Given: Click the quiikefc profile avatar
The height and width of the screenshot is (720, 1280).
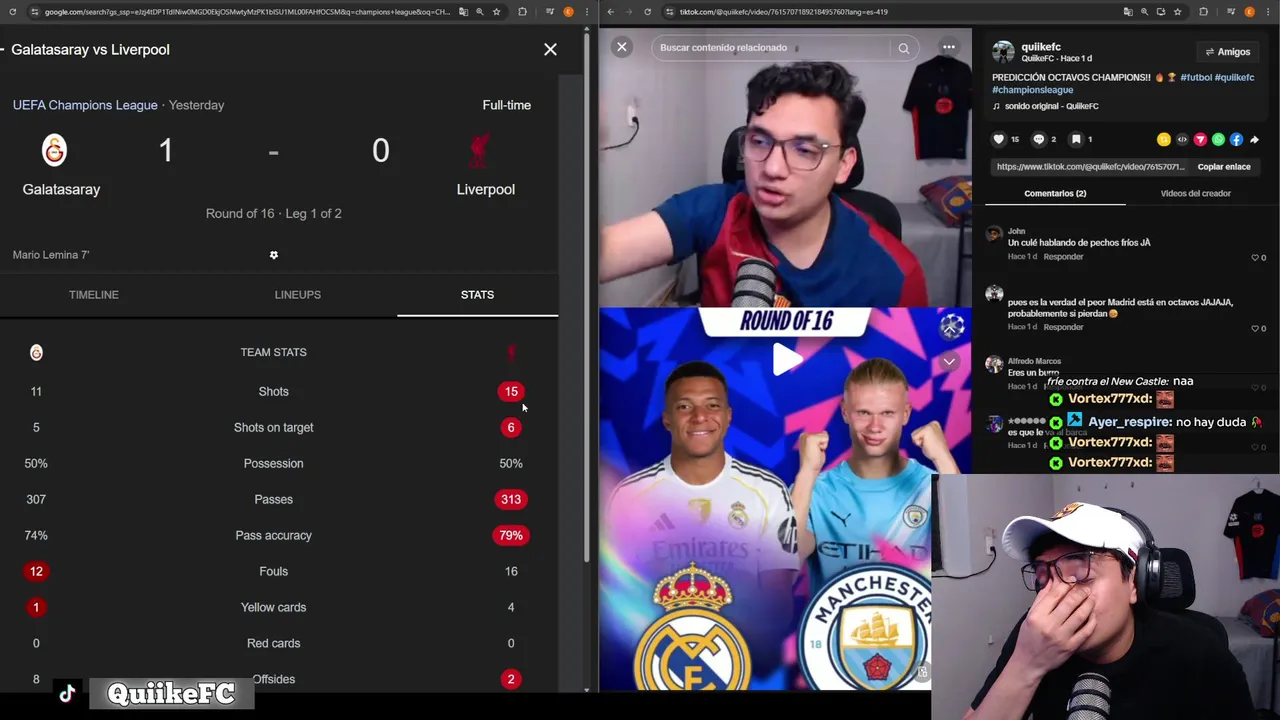Looking at the screenshot, I should tap(1003, 52).
